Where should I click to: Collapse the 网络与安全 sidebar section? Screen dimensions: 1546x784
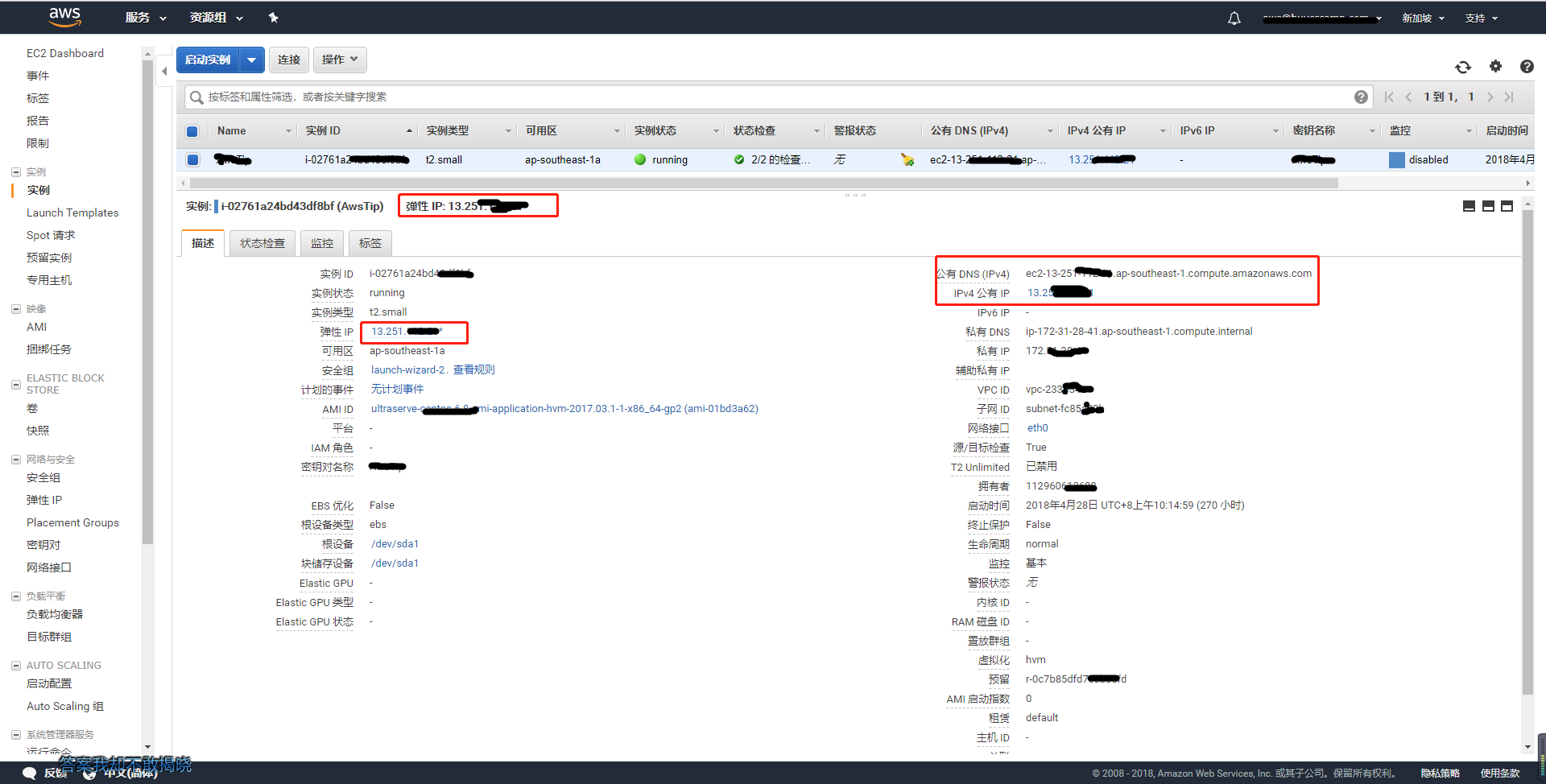point(16,459)
